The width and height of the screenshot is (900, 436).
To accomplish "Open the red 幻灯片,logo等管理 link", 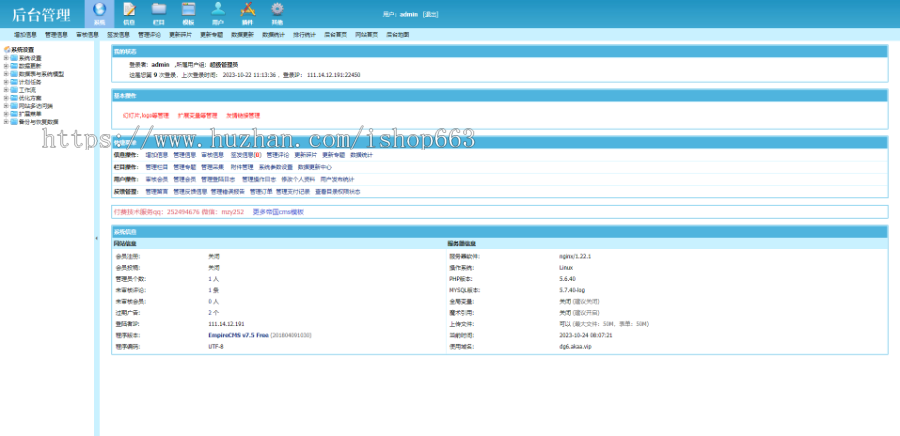I will [x=146, y=115].
